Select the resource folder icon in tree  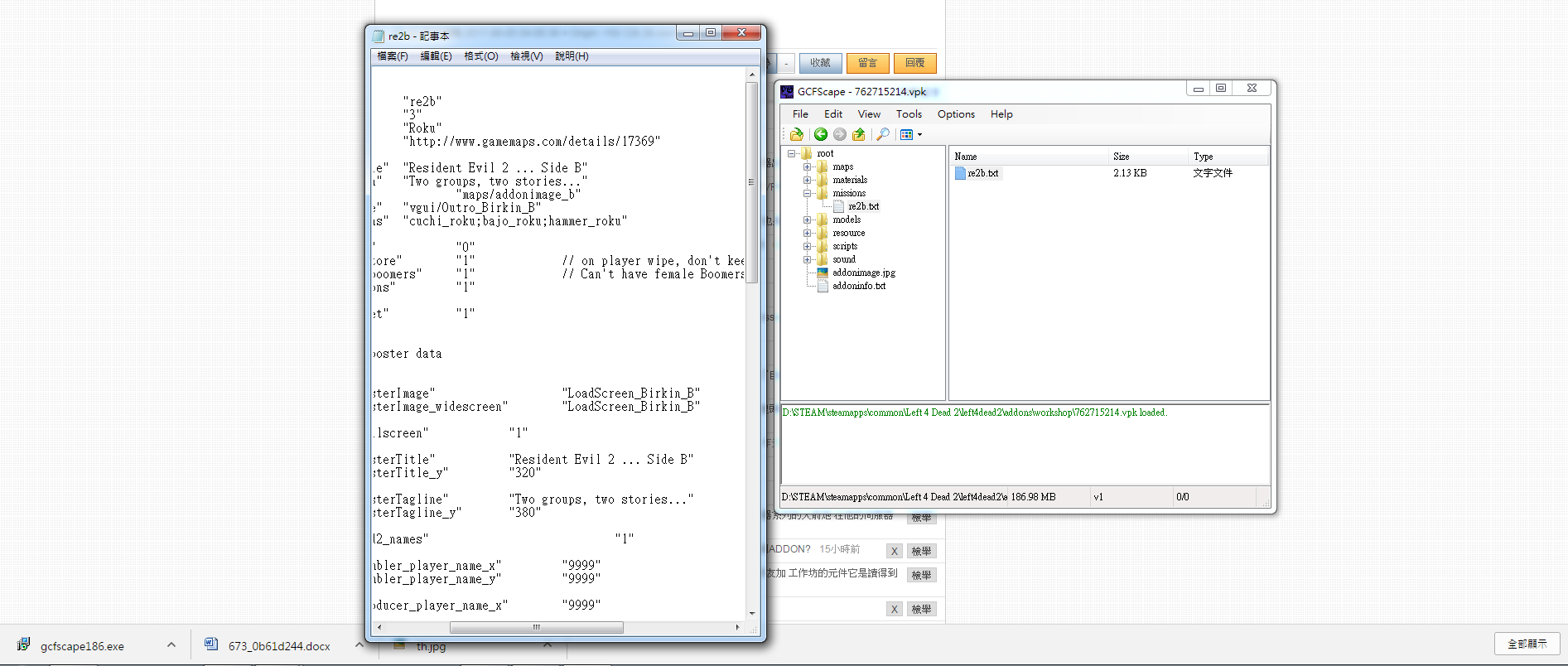[823, 233]
